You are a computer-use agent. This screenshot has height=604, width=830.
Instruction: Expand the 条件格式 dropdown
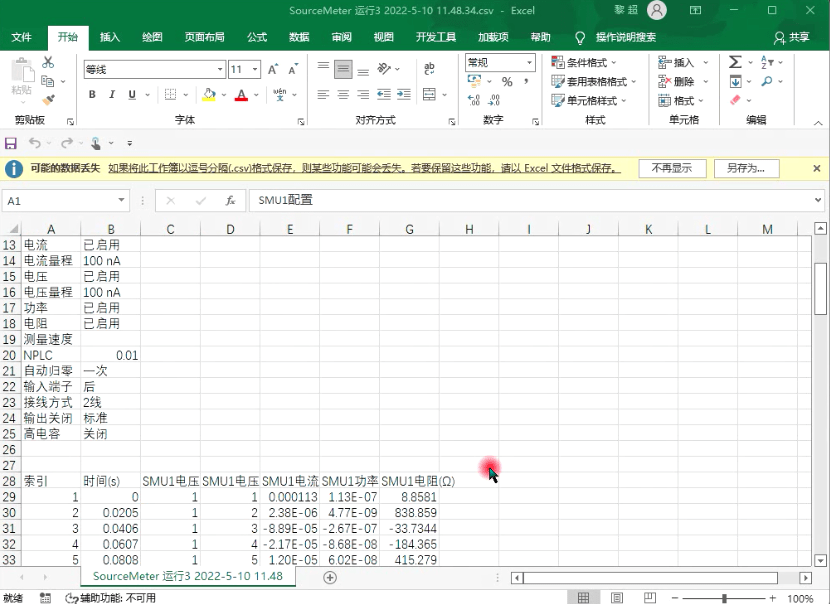click(614, 62)
